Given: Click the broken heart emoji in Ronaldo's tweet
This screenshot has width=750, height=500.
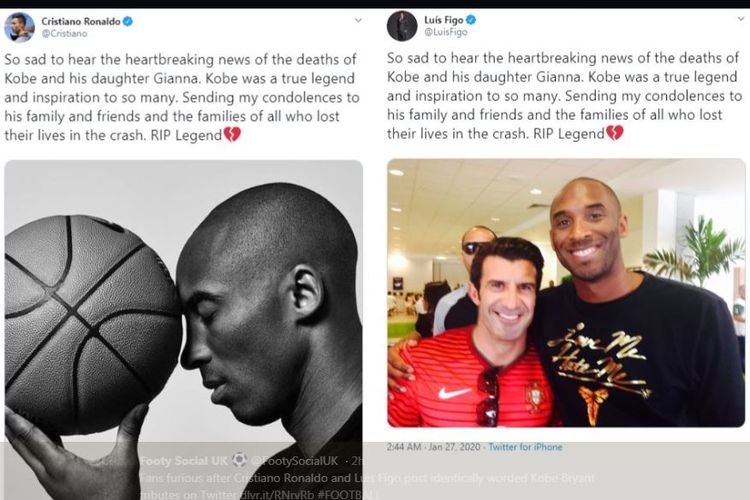Looking at the screenshot, I should click(232, 134).
